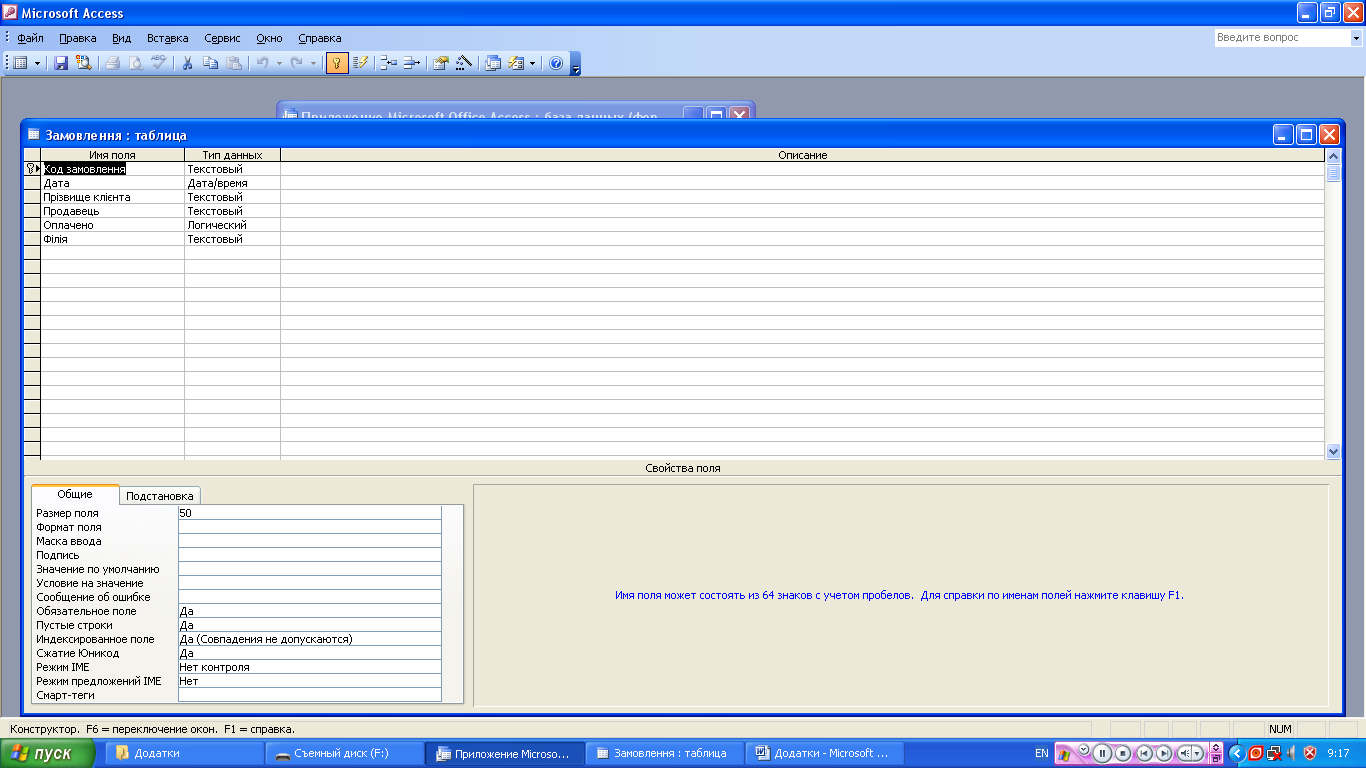Viewport: 1366px width, 768px height.
Task: Open the Файл menu
Action: (30, 38)
